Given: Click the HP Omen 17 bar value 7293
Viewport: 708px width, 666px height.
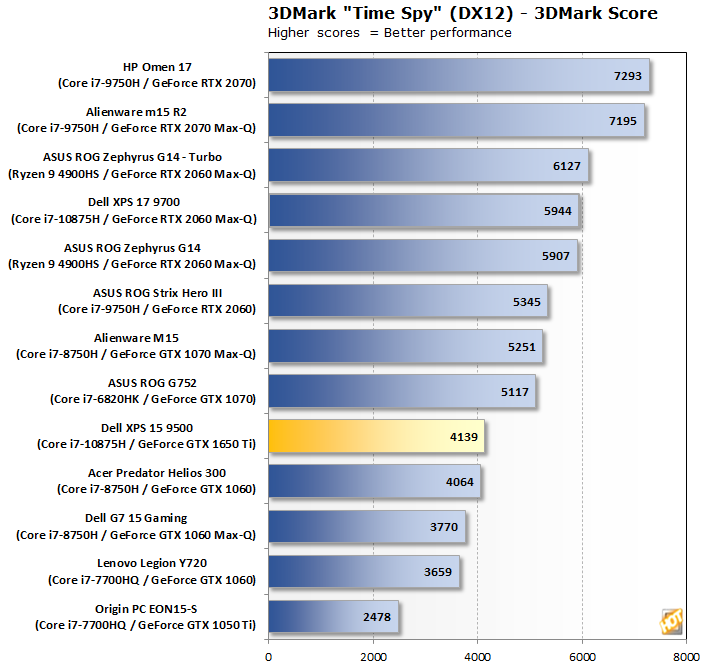Looking at the screenshot, I should click(628, 76).
